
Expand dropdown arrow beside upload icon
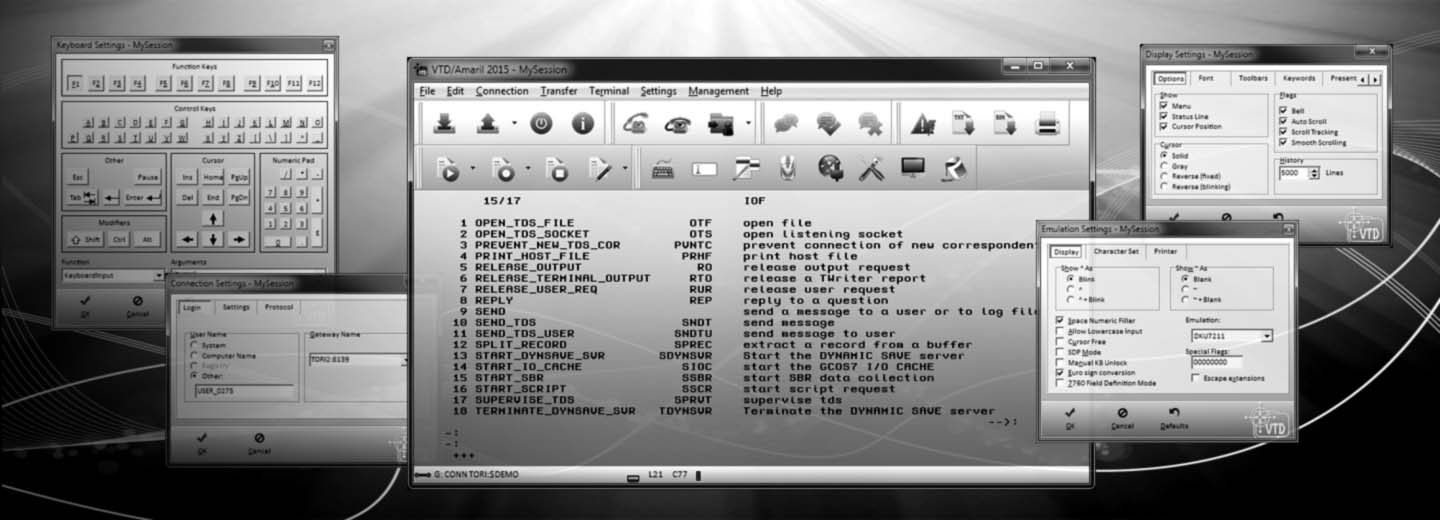tap(514, 125)
